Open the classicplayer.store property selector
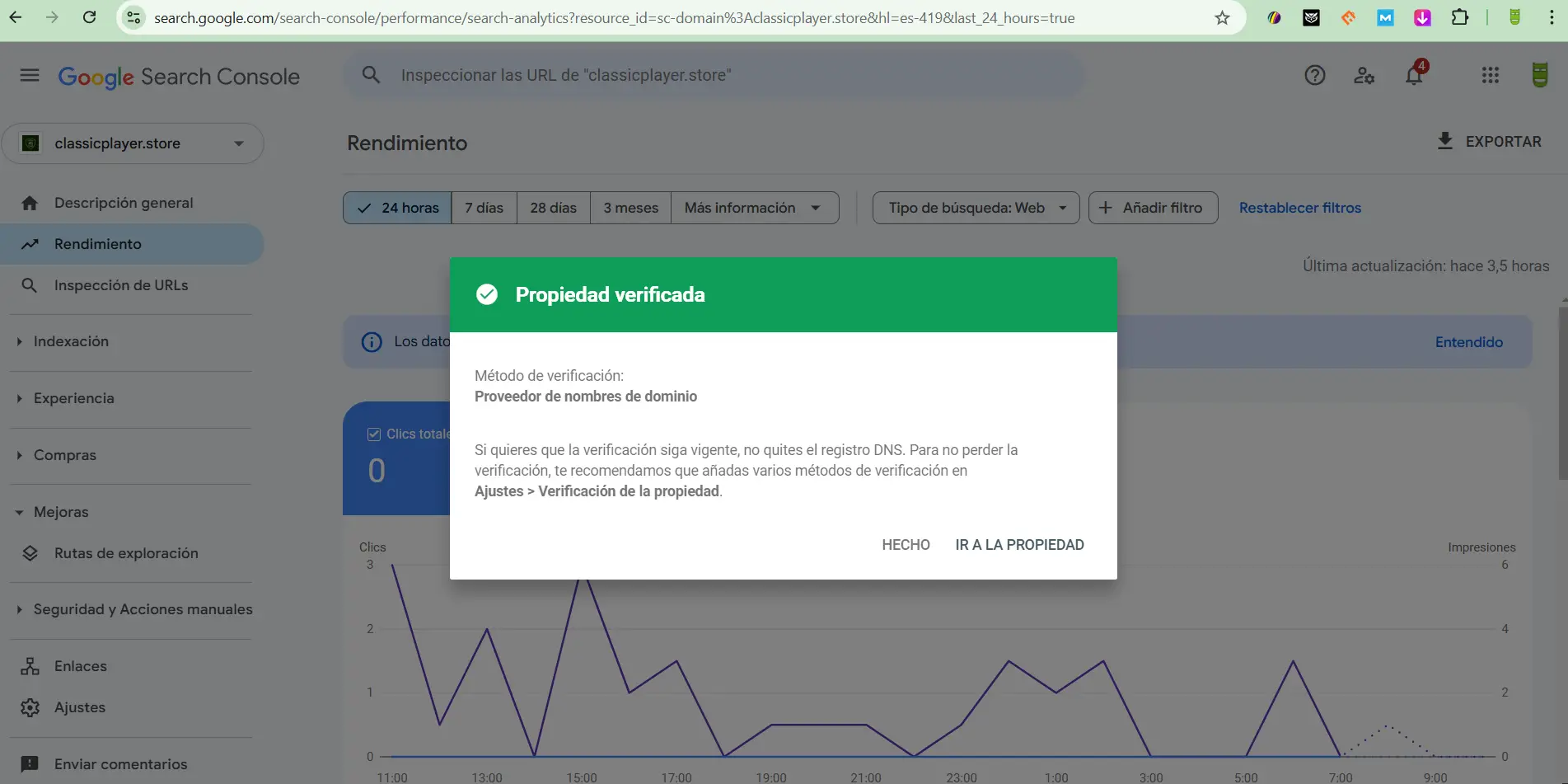Screen dimensions: 1568x784 (x=133, y=143)
